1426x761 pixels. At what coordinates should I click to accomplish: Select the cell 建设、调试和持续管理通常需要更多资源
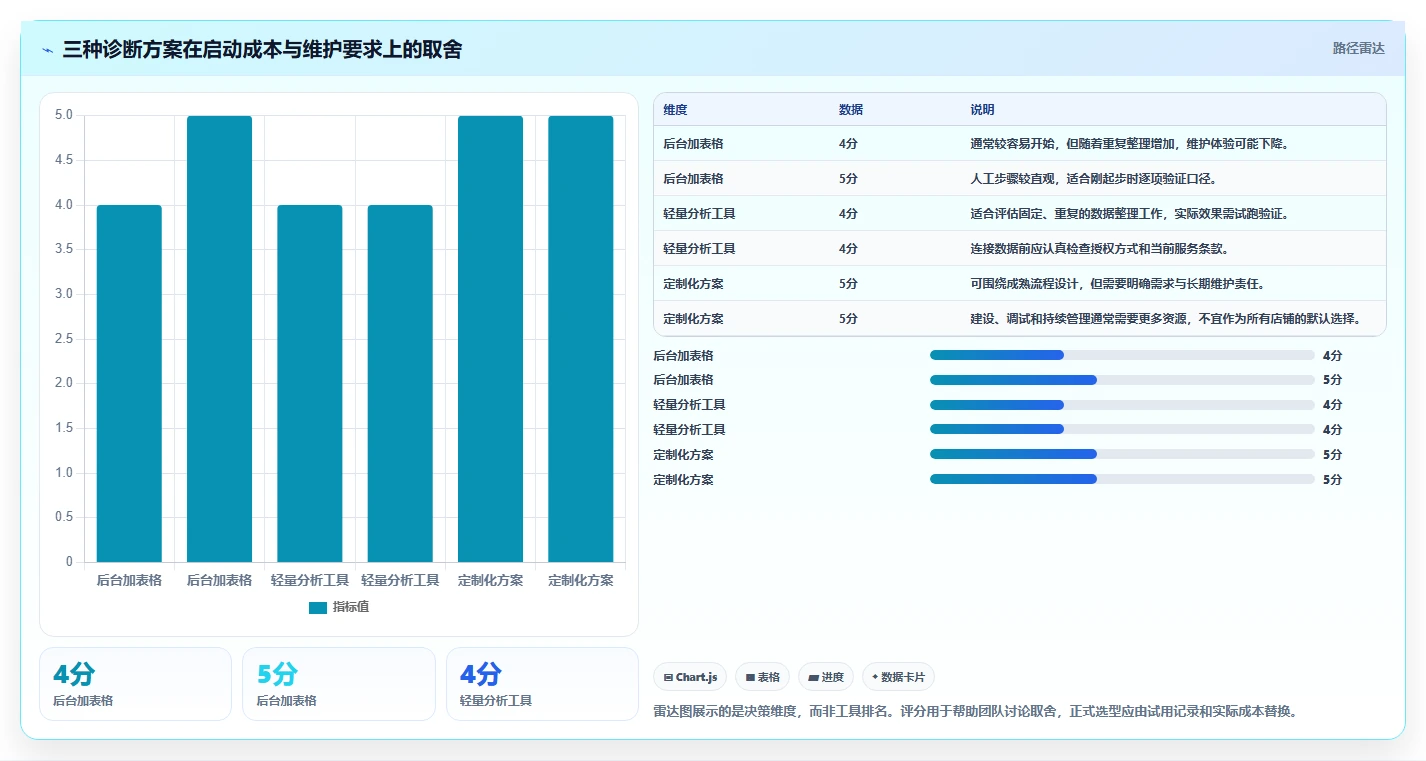[1165, 319]
